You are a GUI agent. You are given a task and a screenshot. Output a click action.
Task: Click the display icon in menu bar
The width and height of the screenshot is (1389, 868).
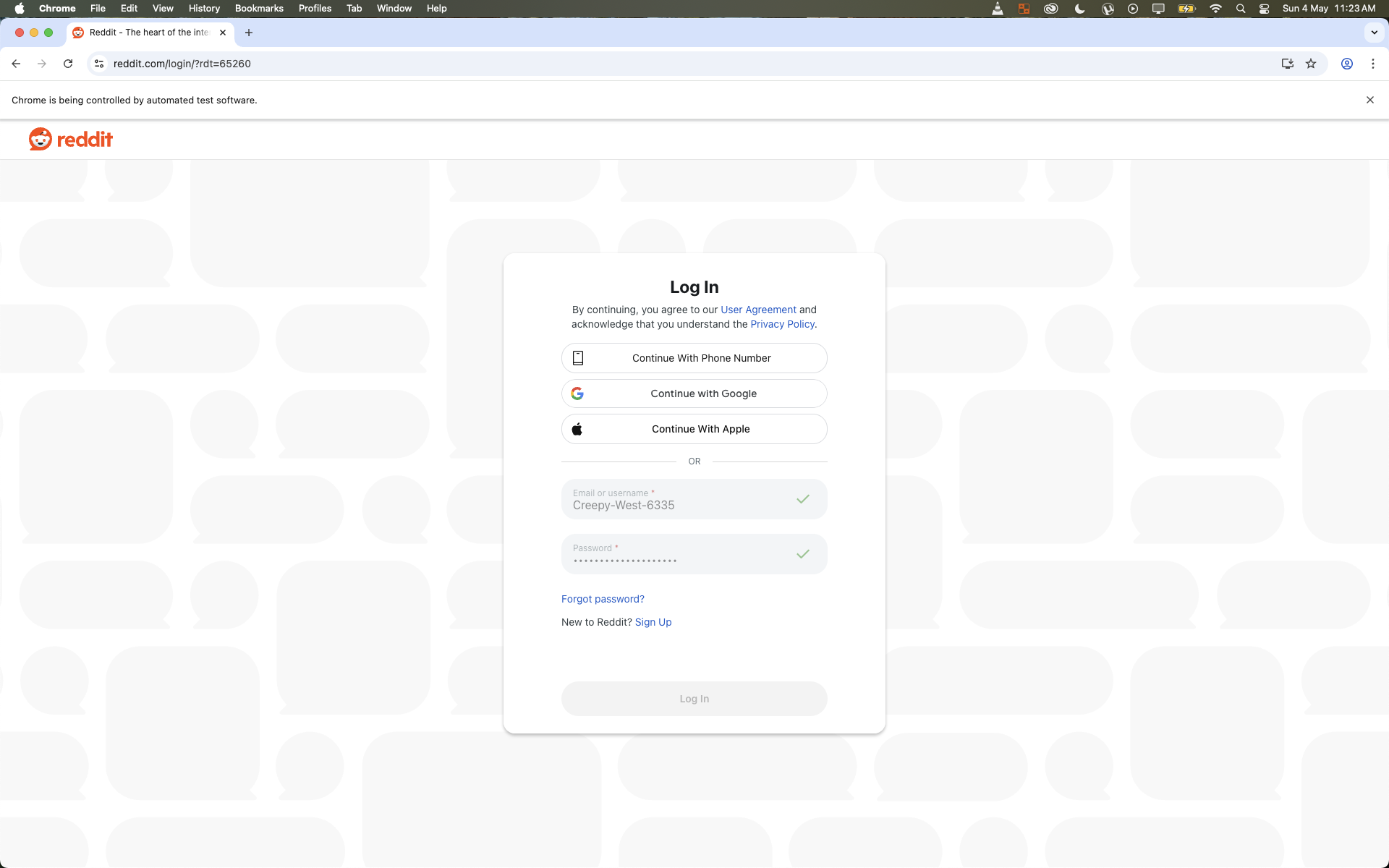coord(1158,9)
